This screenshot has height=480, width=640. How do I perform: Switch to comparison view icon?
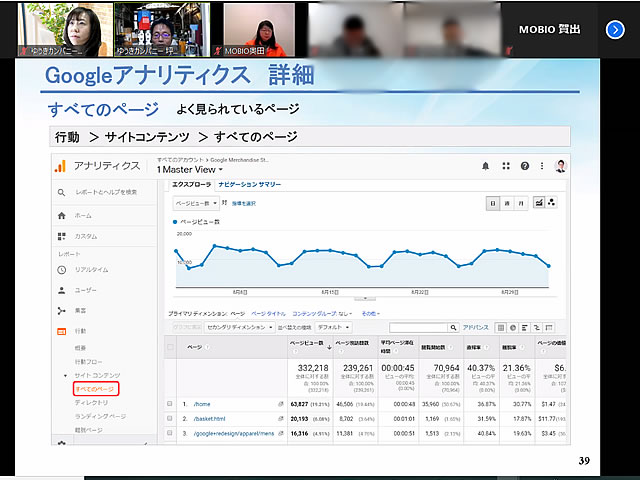[x=537, y=327]
